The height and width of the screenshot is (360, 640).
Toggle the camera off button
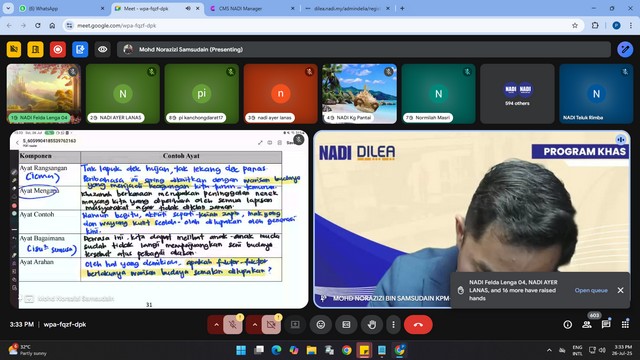pyautogui.click(x=271, y=325)
